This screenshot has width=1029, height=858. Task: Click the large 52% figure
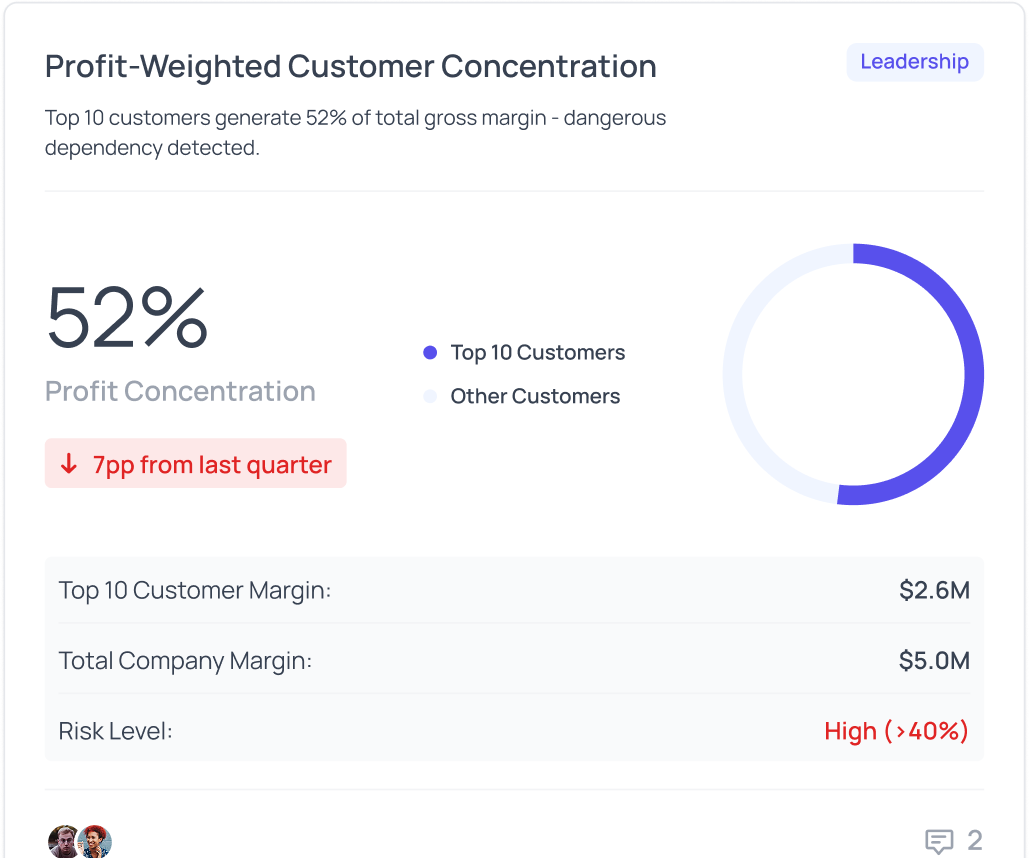127,317
